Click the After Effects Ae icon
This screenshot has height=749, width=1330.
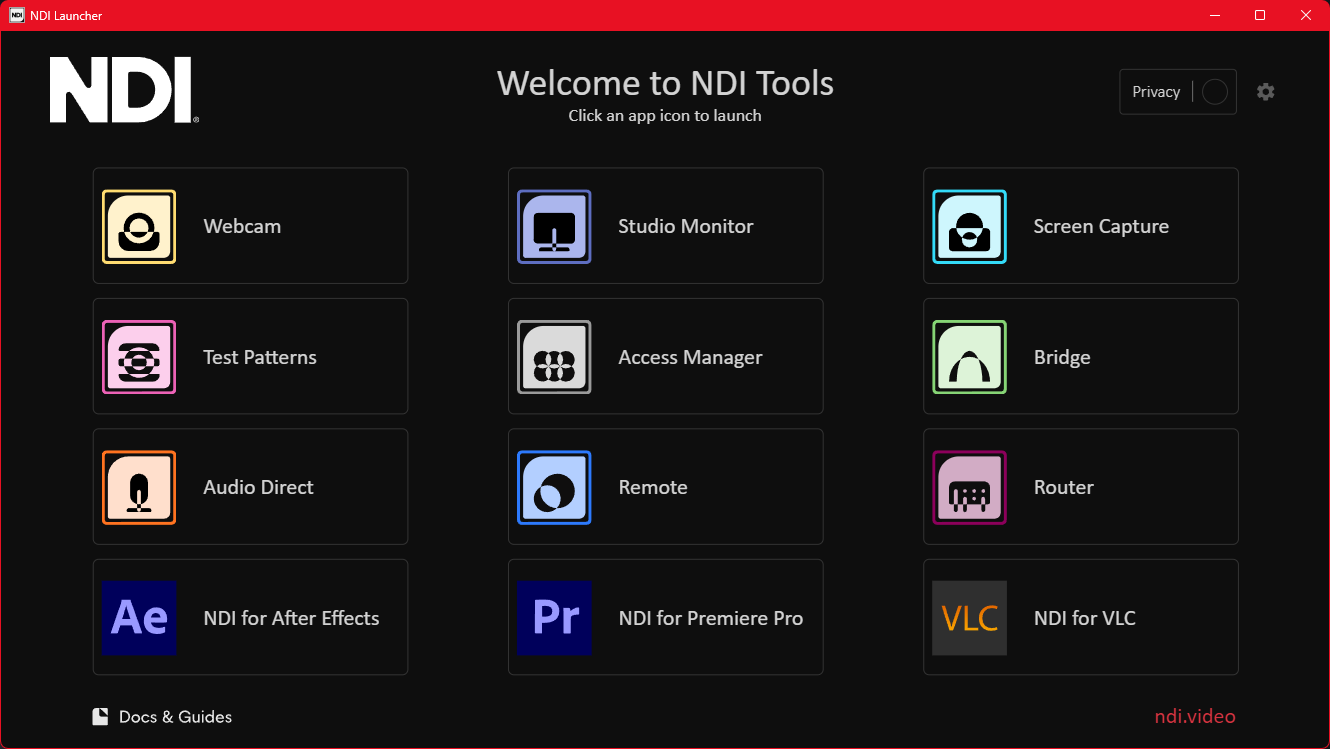[139, 618]
